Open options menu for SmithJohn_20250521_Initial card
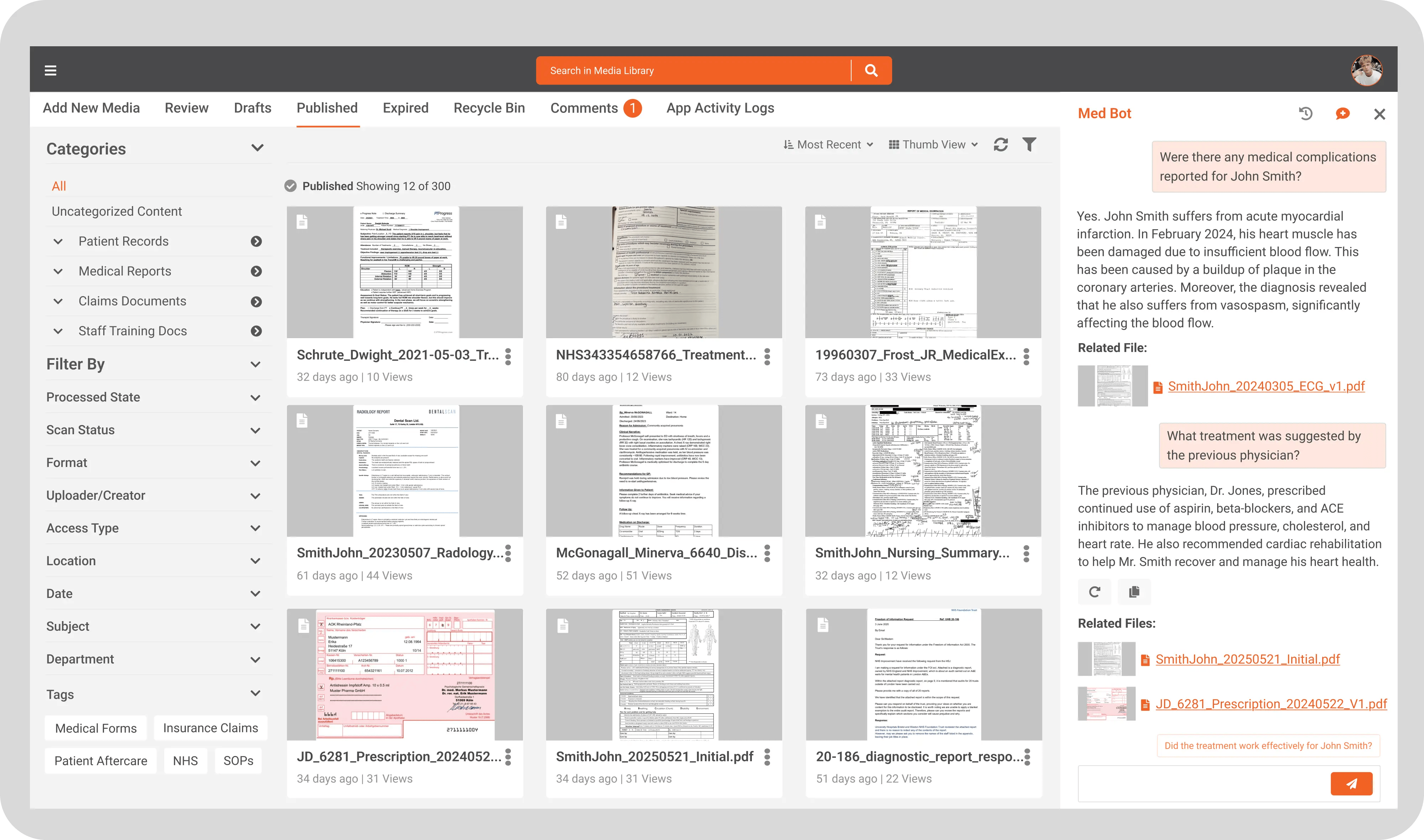Image resolution: width=1424 pixels, height=840 pixels. [768, 757]
